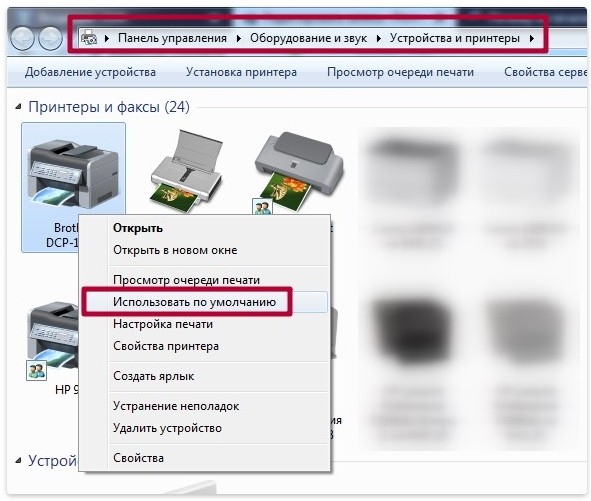The height and width of the screenshot is (501, 591).
Task: Click Добавление устройства toolbar button
Action: pos(90,72)
